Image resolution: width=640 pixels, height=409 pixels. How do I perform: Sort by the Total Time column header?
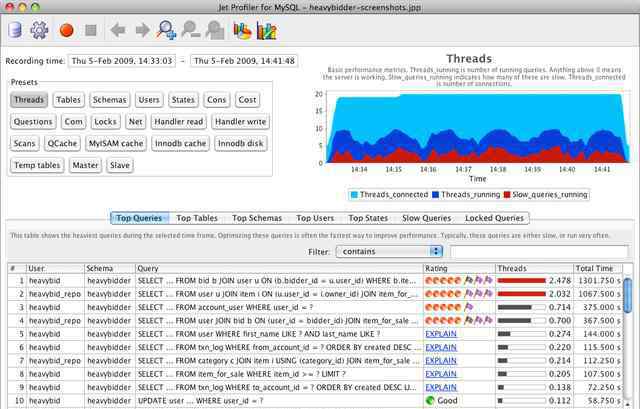coord(598,269)
